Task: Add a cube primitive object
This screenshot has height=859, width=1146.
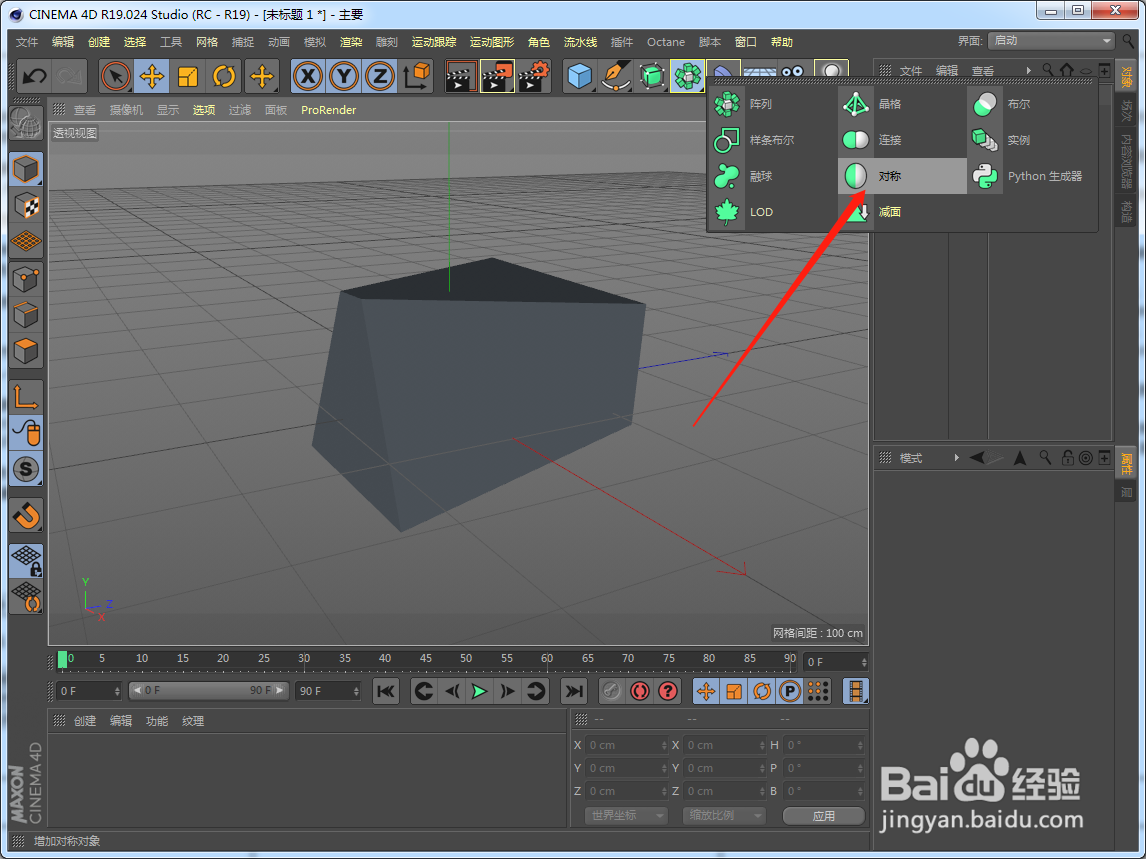Action: (x=580, y=76)
